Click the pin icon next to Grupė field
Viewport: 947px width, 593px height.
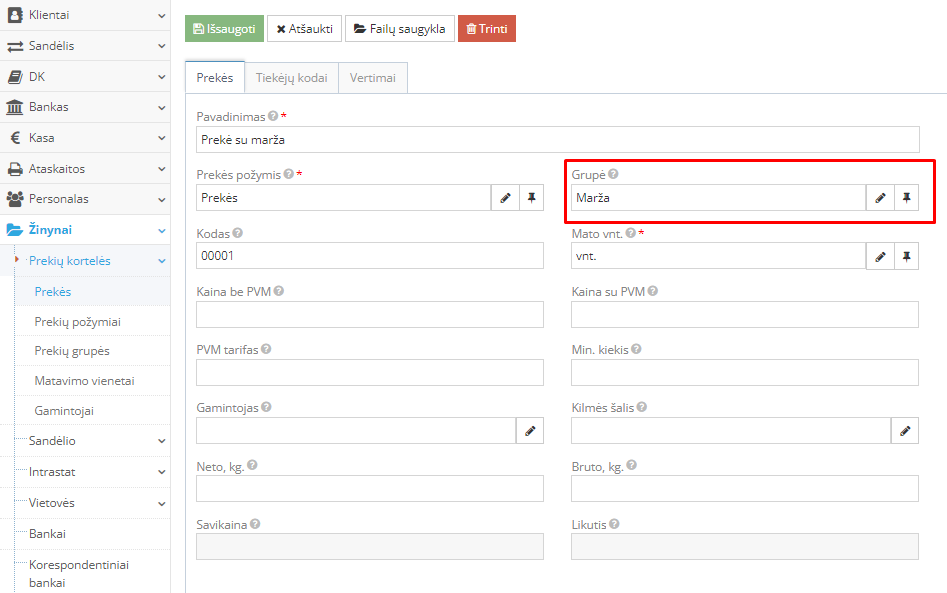click(x=906, y=198)
